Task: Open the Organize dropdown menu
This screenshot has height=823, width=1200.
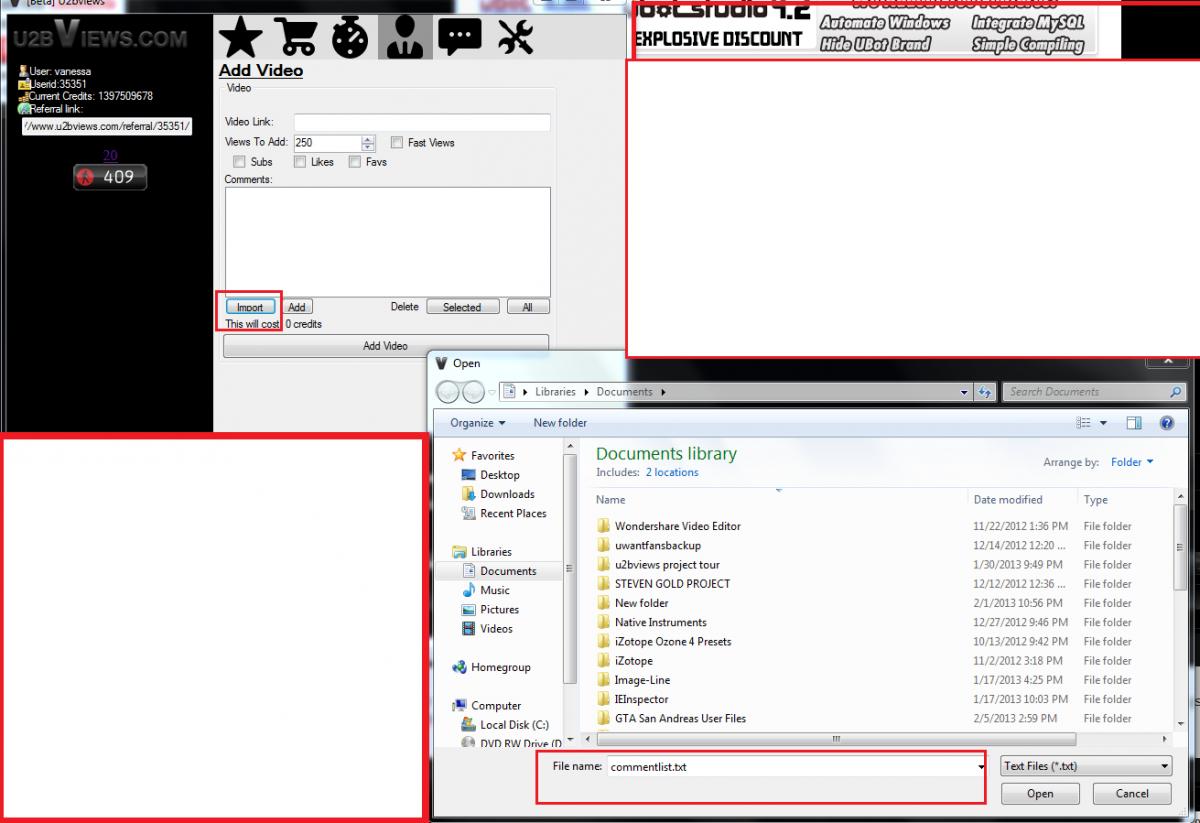Action: tap(477, 423)
